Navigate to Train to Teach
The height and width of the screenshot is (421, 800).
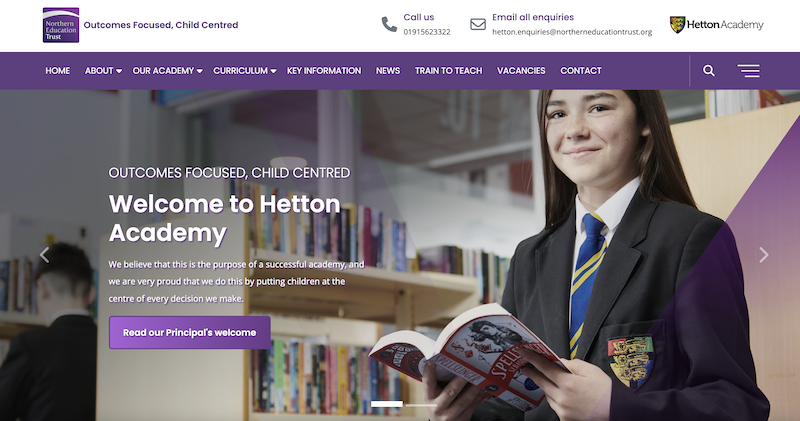pyautogui.click(x=448, y=71)
